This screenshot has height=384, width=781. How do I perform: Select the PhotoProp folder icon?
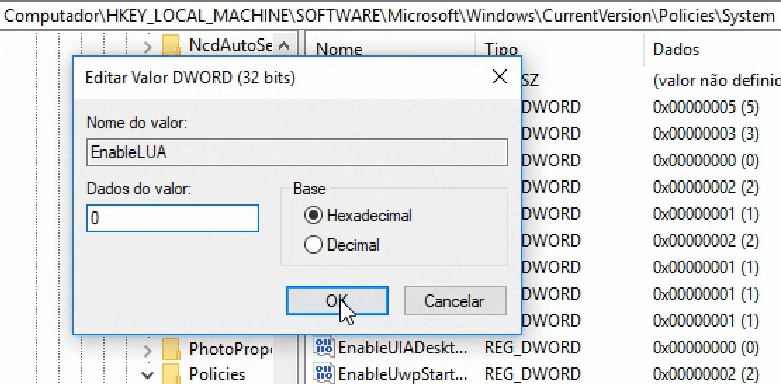[172, 349]
